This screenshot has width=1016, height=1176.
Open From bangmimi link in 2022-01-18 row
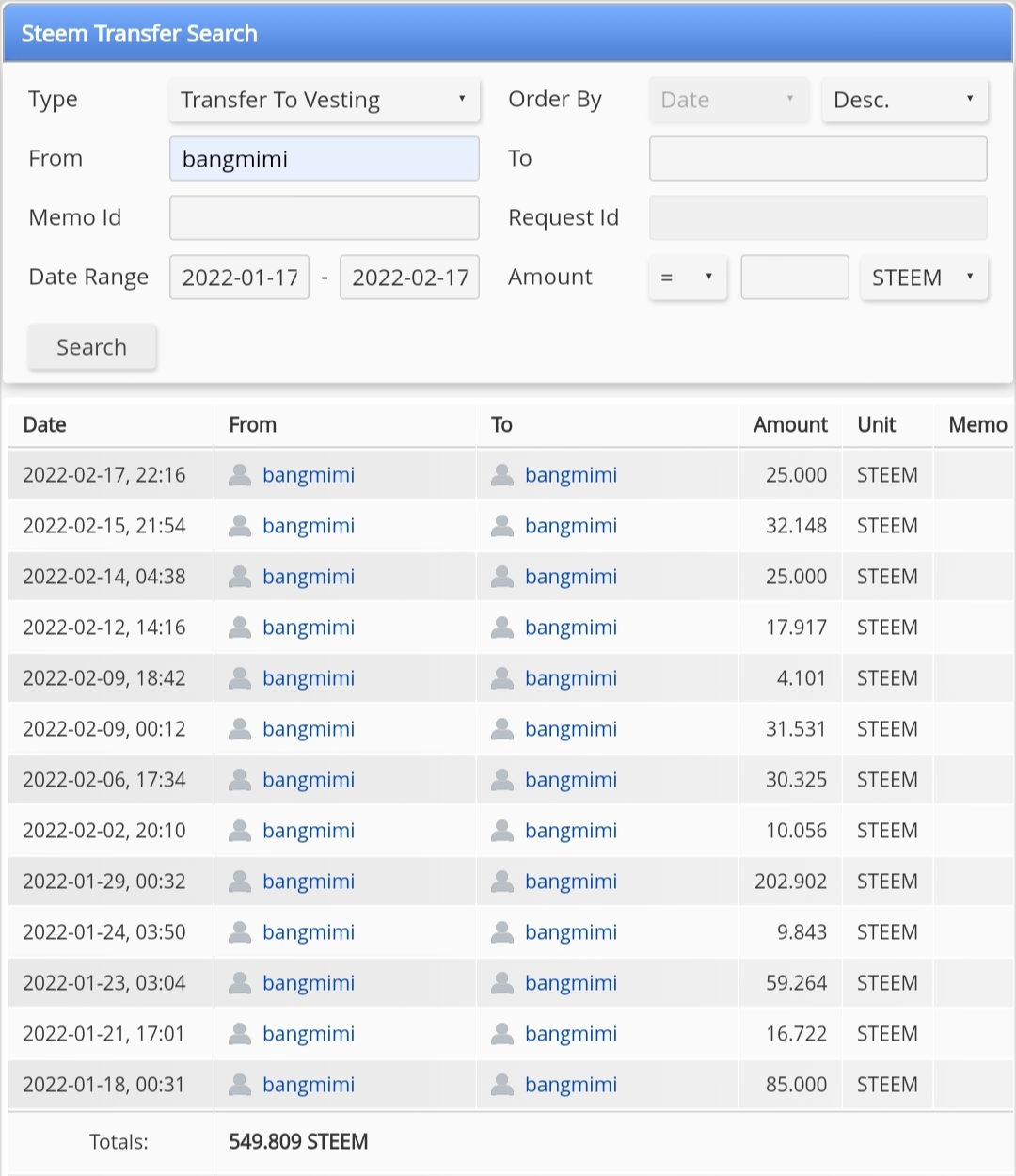(x=309, y=1085)
